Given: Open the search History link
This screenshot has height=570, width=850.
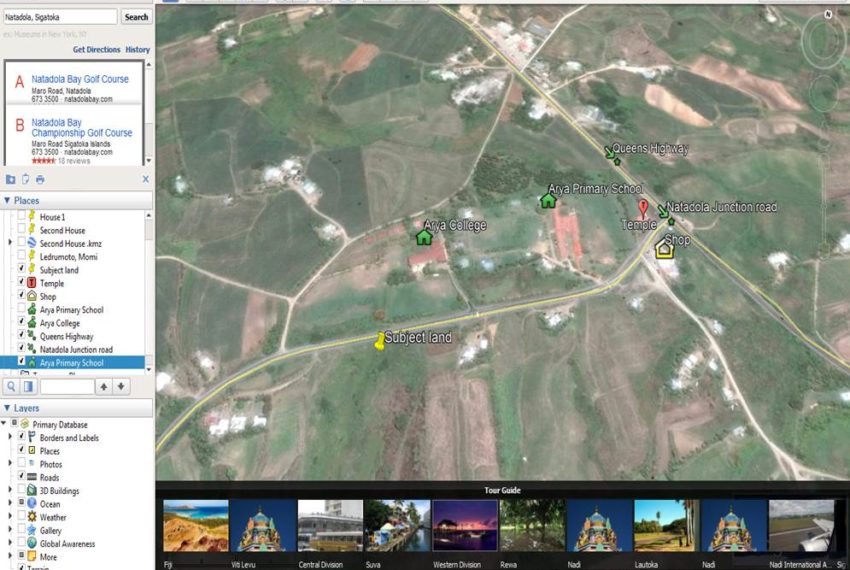Looking at the screenshot, I should pyautogui.click(x=138, y=49).
